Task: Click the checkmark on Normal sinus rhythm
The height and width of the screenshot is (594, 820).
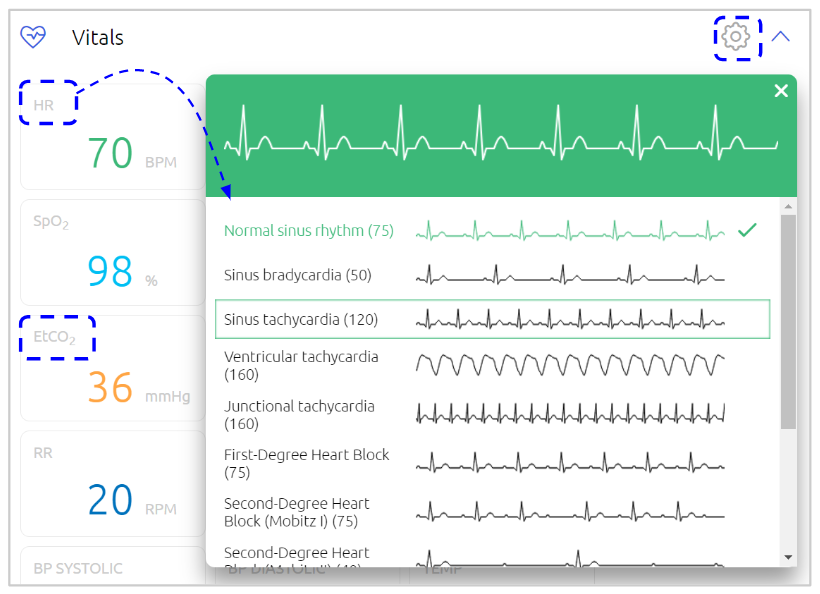Action: [747, 230]
